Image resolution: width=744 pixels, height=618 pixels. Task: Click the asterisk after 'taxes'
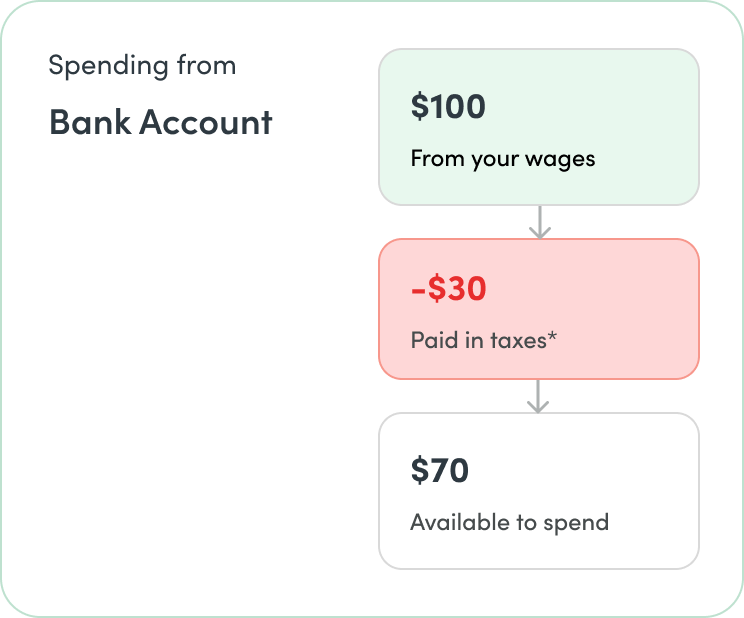pos(552,336)
